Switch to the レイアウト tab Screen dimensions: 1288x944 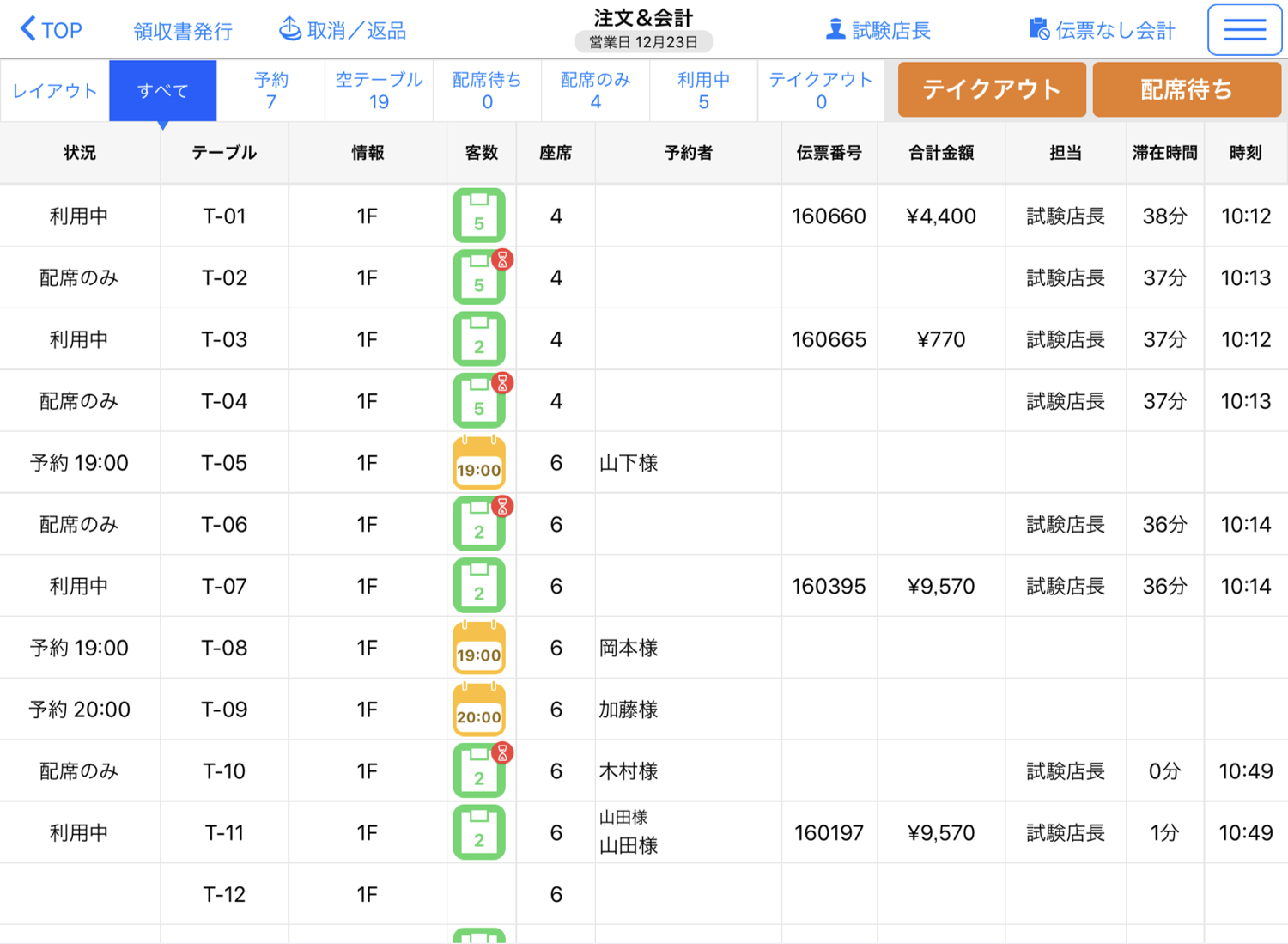click(55, 91)
